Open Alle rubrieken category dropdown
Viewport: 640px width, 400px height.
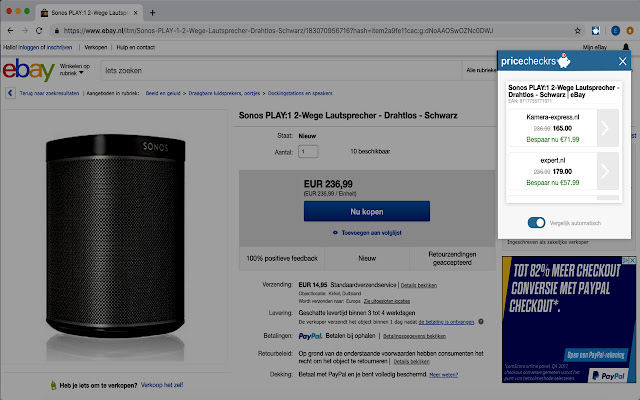click(x=481, y=70)
